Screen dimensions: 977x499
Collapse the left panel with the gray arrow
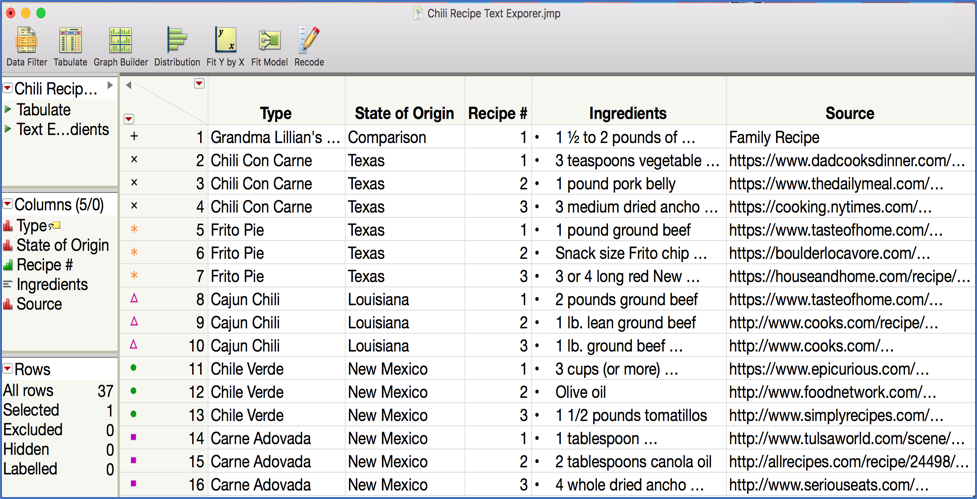click(x=128, y=86)
